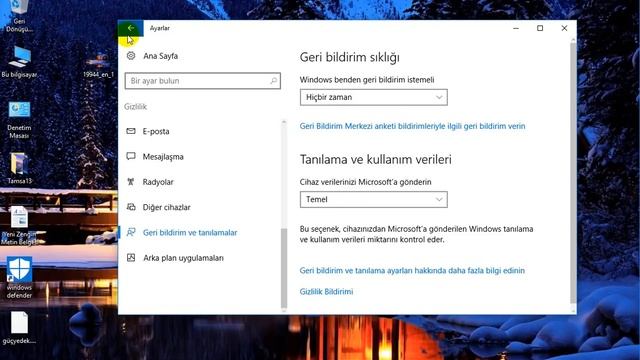This screenshot has height=360, width=640.
Task: Select the Radyolar antenna icon
Action: pos(131,182)
